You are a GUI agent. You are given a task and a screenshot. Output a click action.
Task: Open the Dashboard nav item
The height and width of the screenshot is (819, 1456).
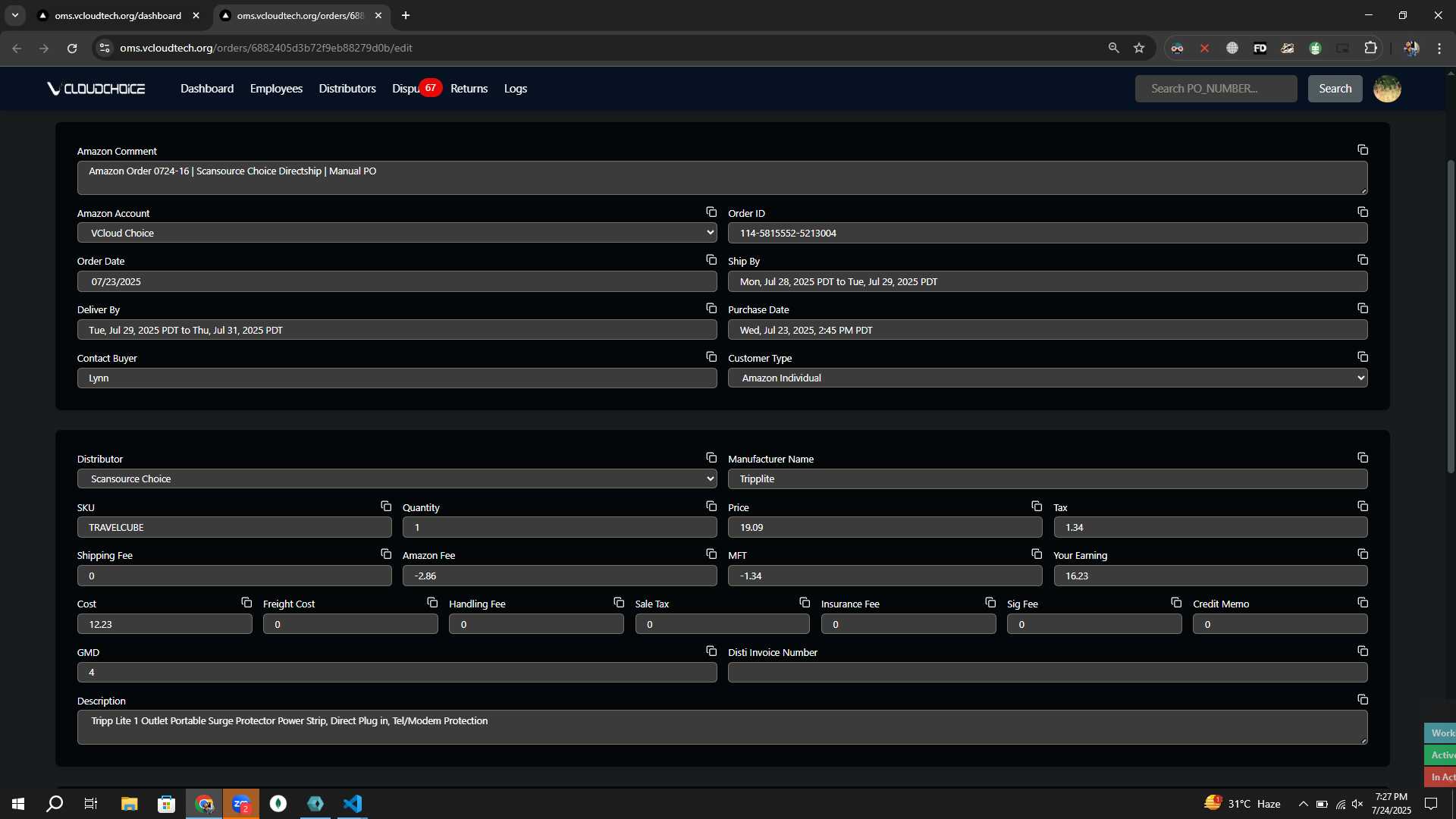(207, 89)
